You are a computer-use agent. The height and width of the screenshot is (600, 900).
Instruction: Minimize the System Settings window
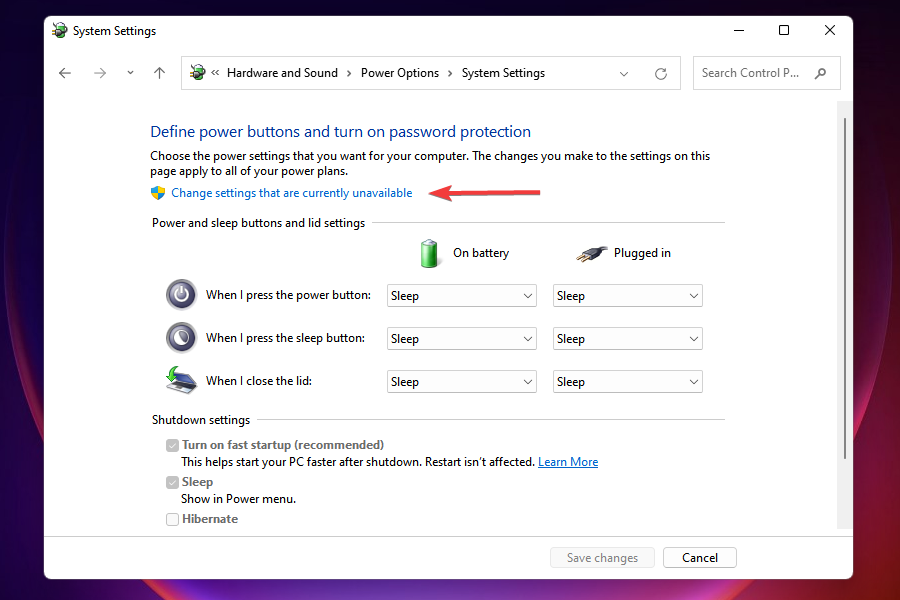[x=739, y=30]
